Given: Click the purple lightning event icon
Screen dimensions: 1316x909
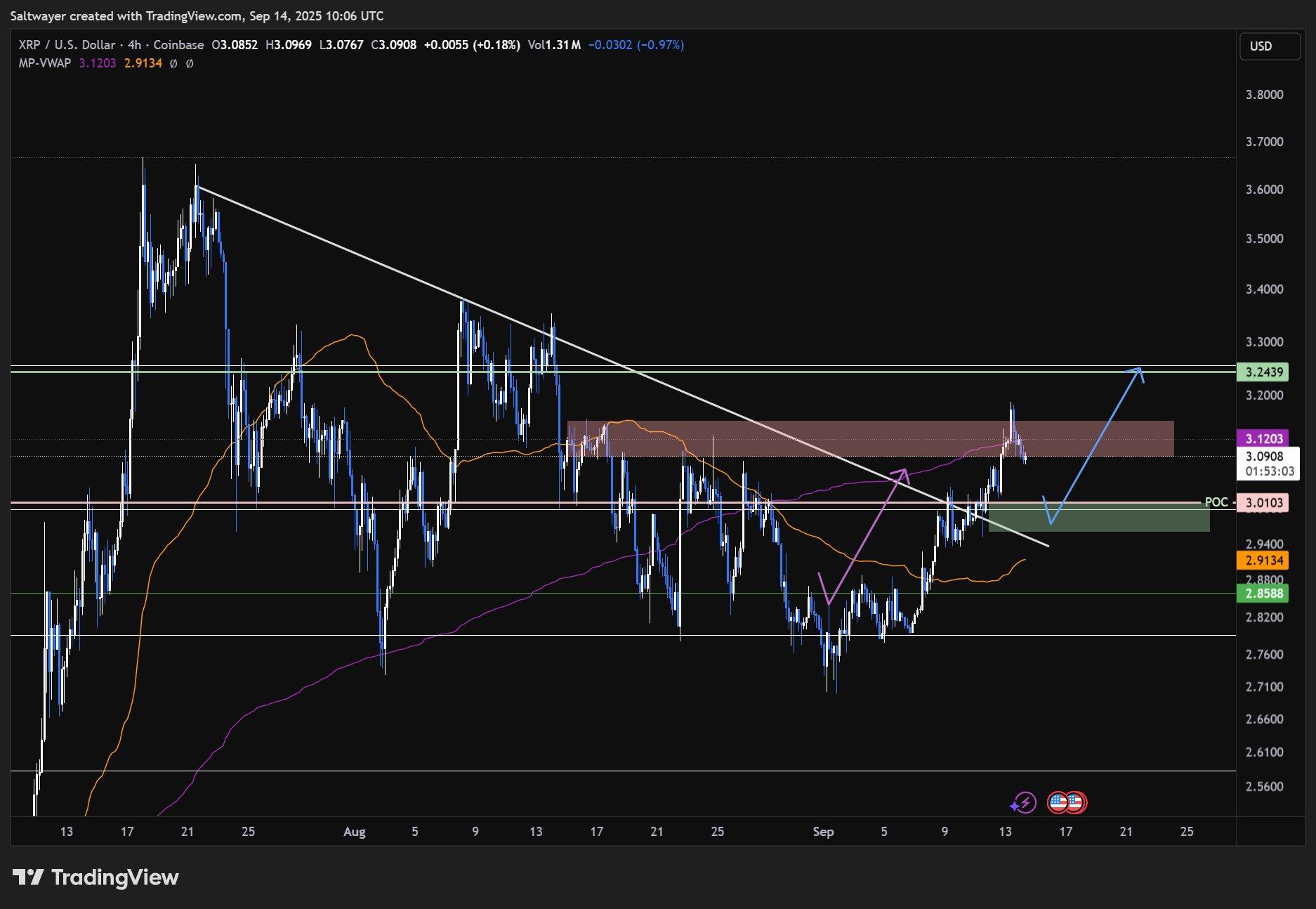Looking at the screenshot, I should coord(1025,802).
